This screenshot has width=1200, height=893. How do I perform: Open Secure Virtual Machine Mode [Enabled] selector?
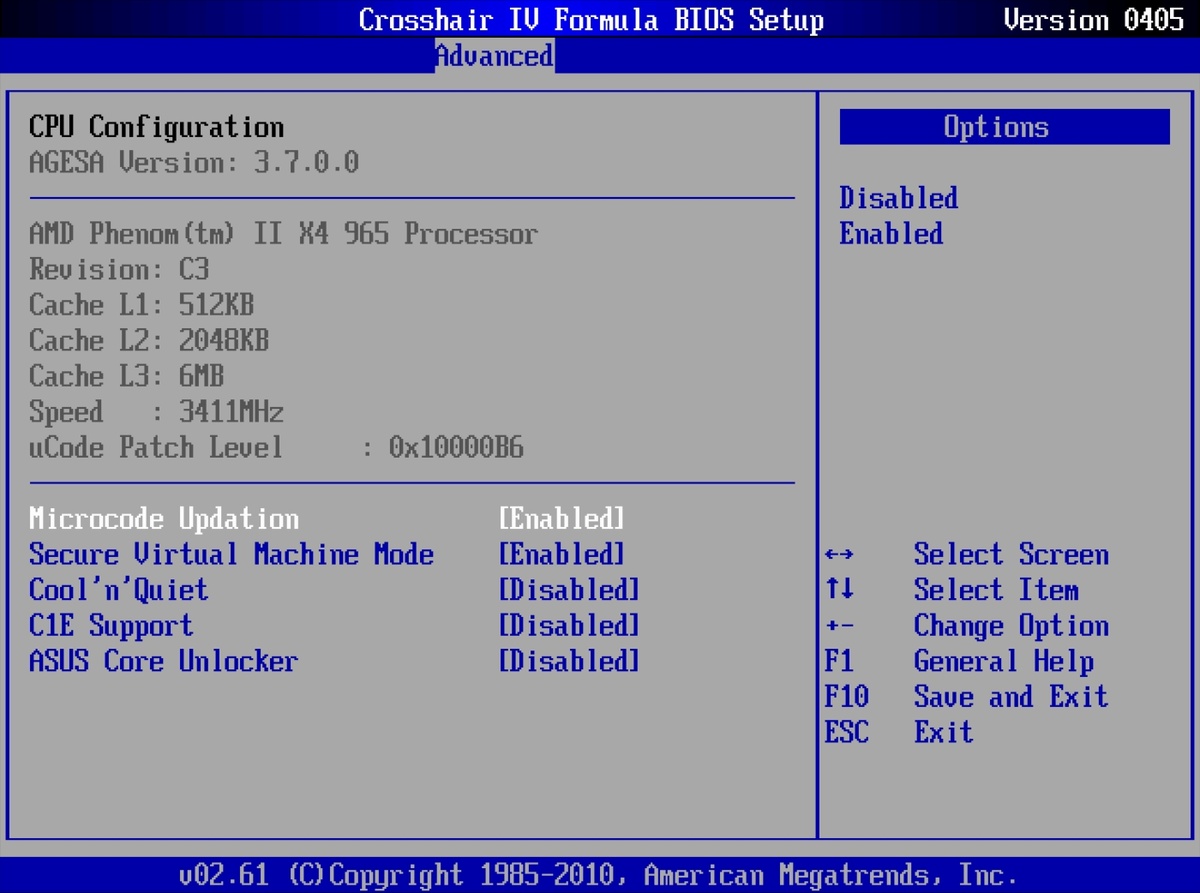(x=561, y=555)
